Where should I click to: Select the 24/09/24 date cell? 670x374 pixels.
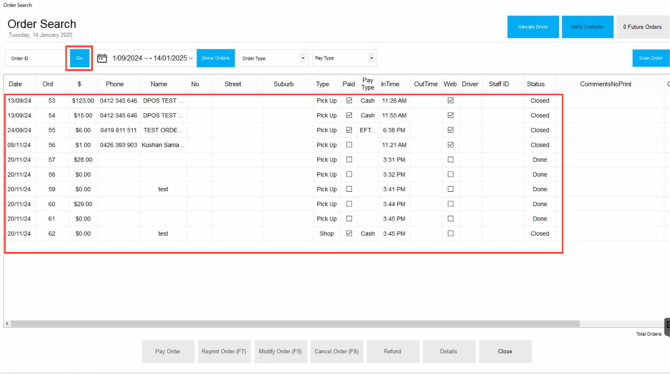click(x=19, y=130)
